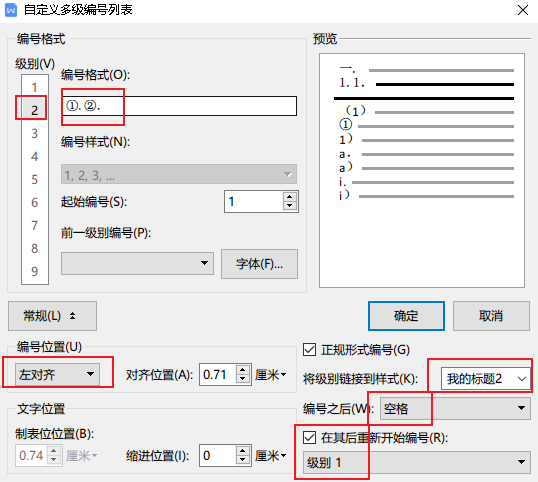Select level 8 in the level list
538x482 pixels.
[x=35, y=248]
